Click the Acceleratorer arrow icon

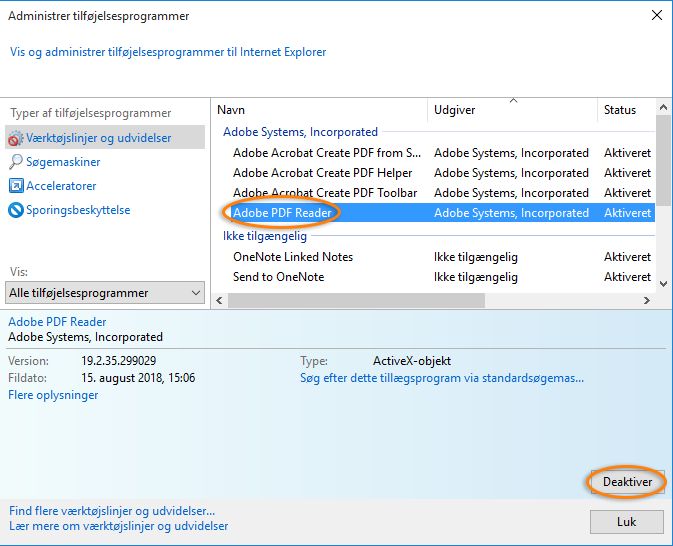[x=16, y=186]
